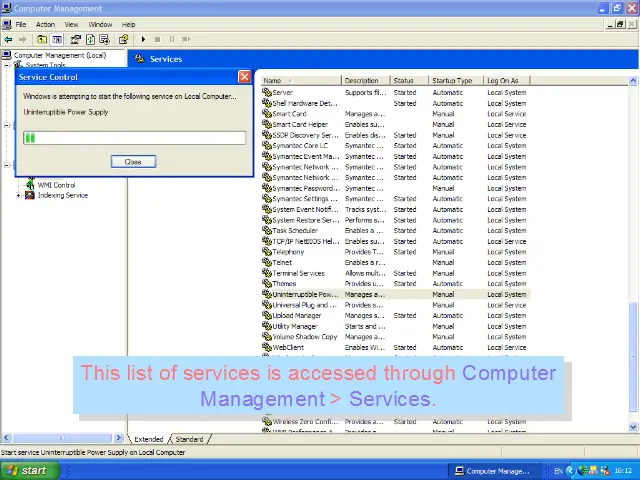This screenshot has width=640, height=480.
Task: Switch to the Standard tab
Action: (189, 439)
